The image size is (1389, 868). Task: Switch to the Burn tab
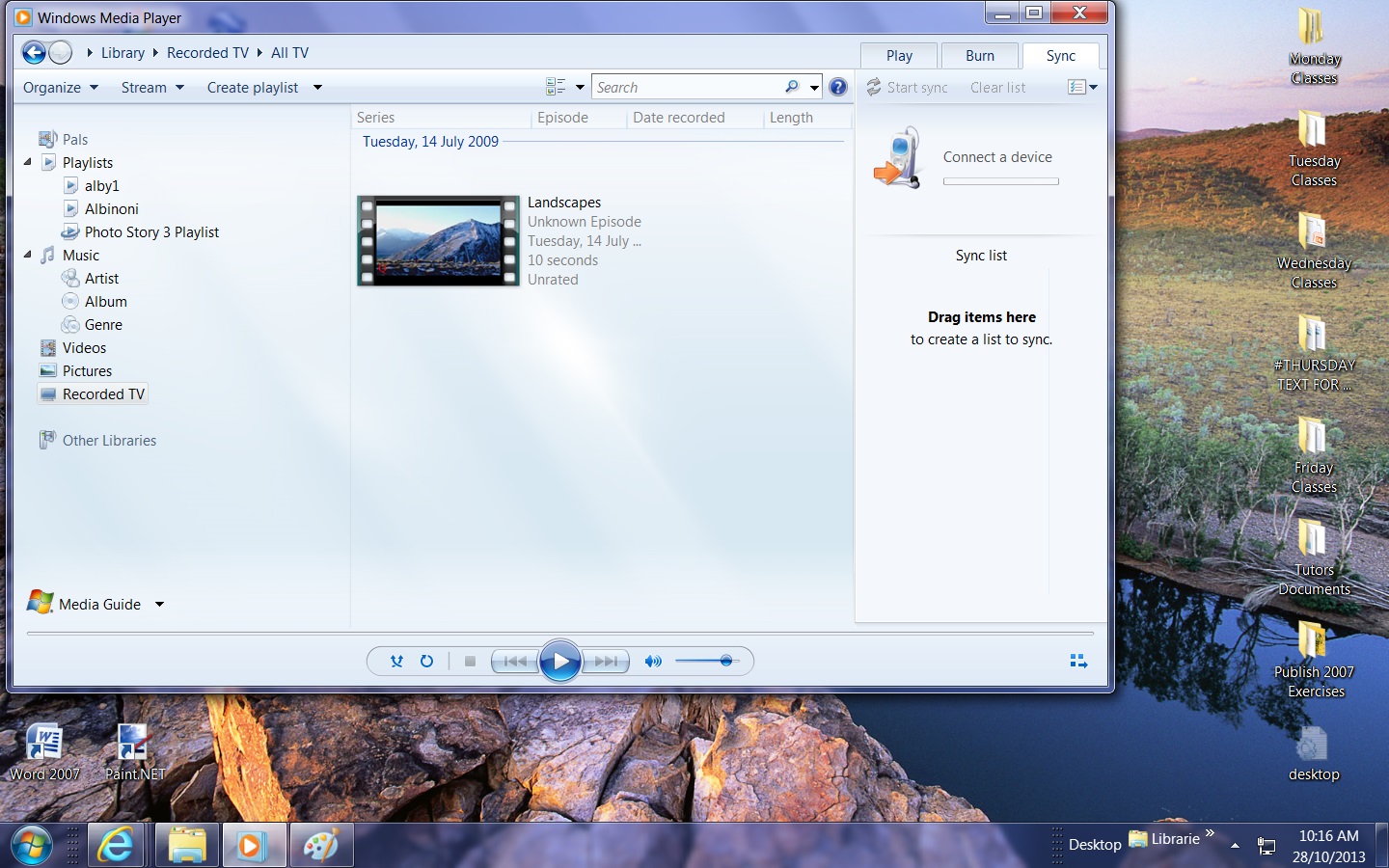[x=979, y=56]
